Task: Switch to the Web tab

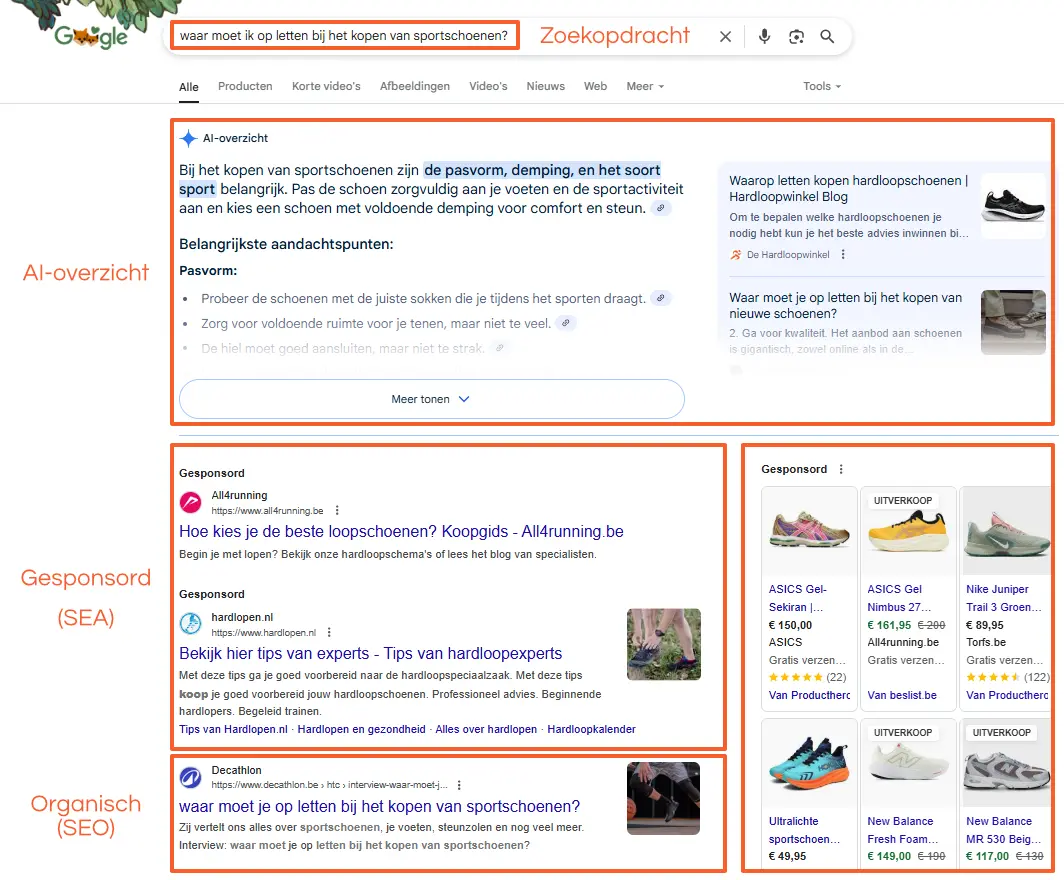Action: pos(595,86)
